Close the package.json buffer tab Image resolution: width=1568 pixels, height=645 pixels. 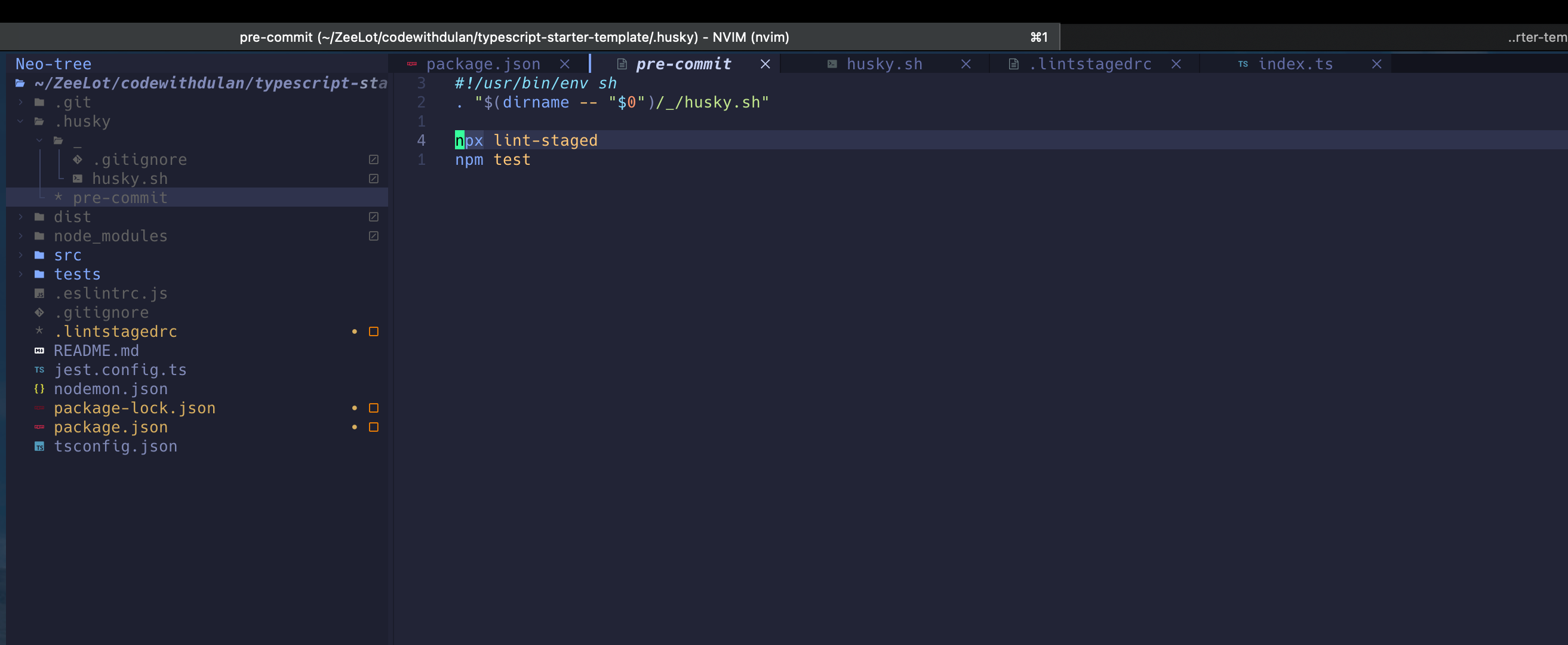(565, 64)
